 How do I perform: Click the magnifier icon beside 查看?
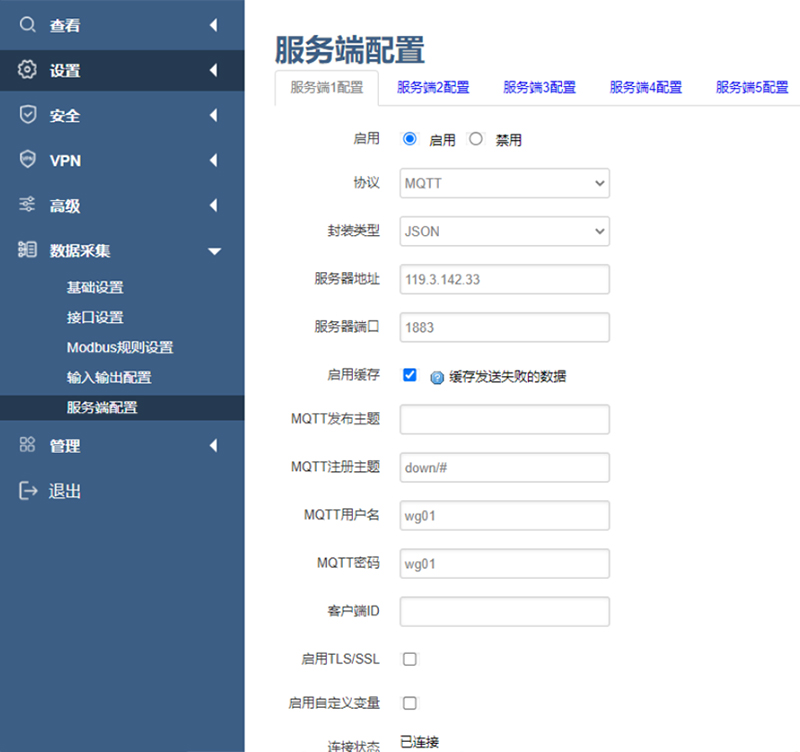click(x=28, y=25)
